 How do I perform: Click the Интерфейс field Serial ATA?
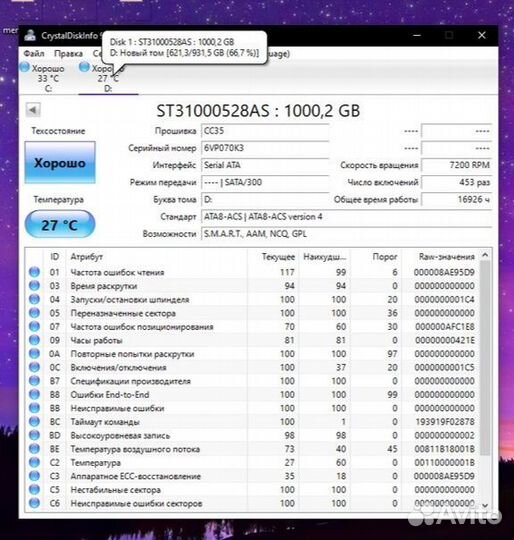click(265, 165)
